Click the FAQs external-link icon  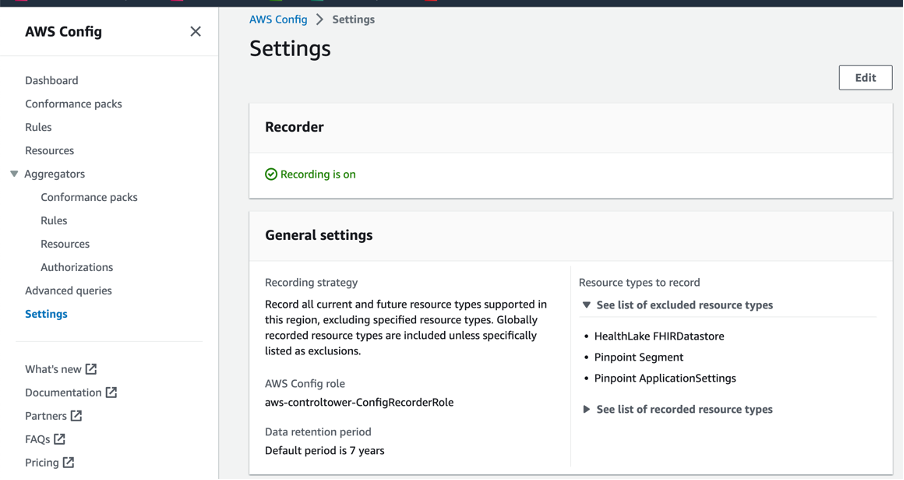(59, 439)
